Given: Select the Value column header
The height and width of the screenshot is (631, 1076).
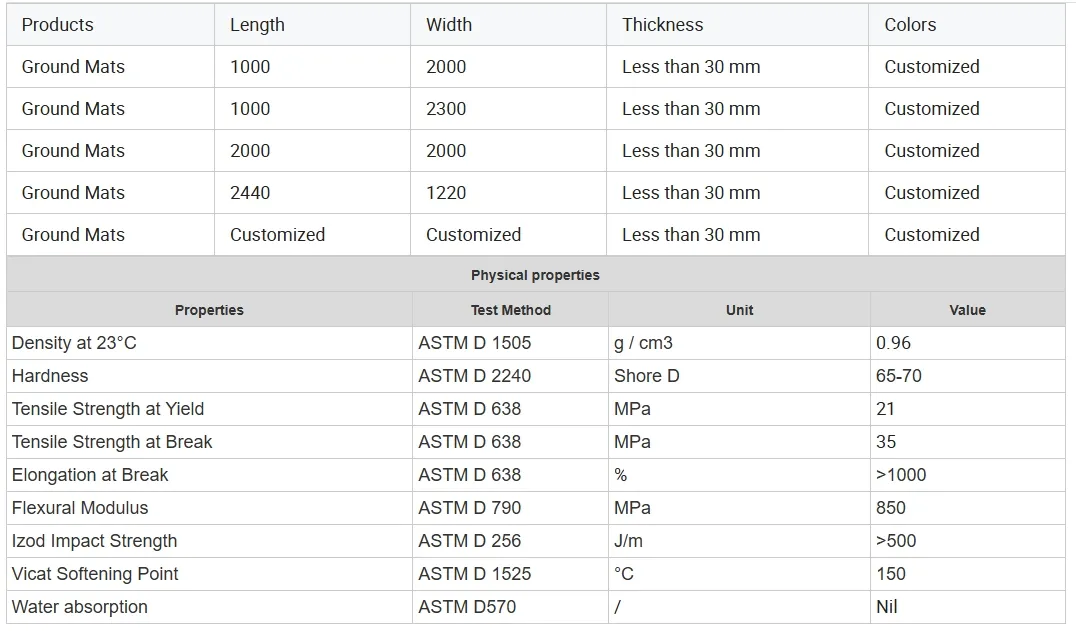Looking at the screenshot, I should tap(967, 310).
